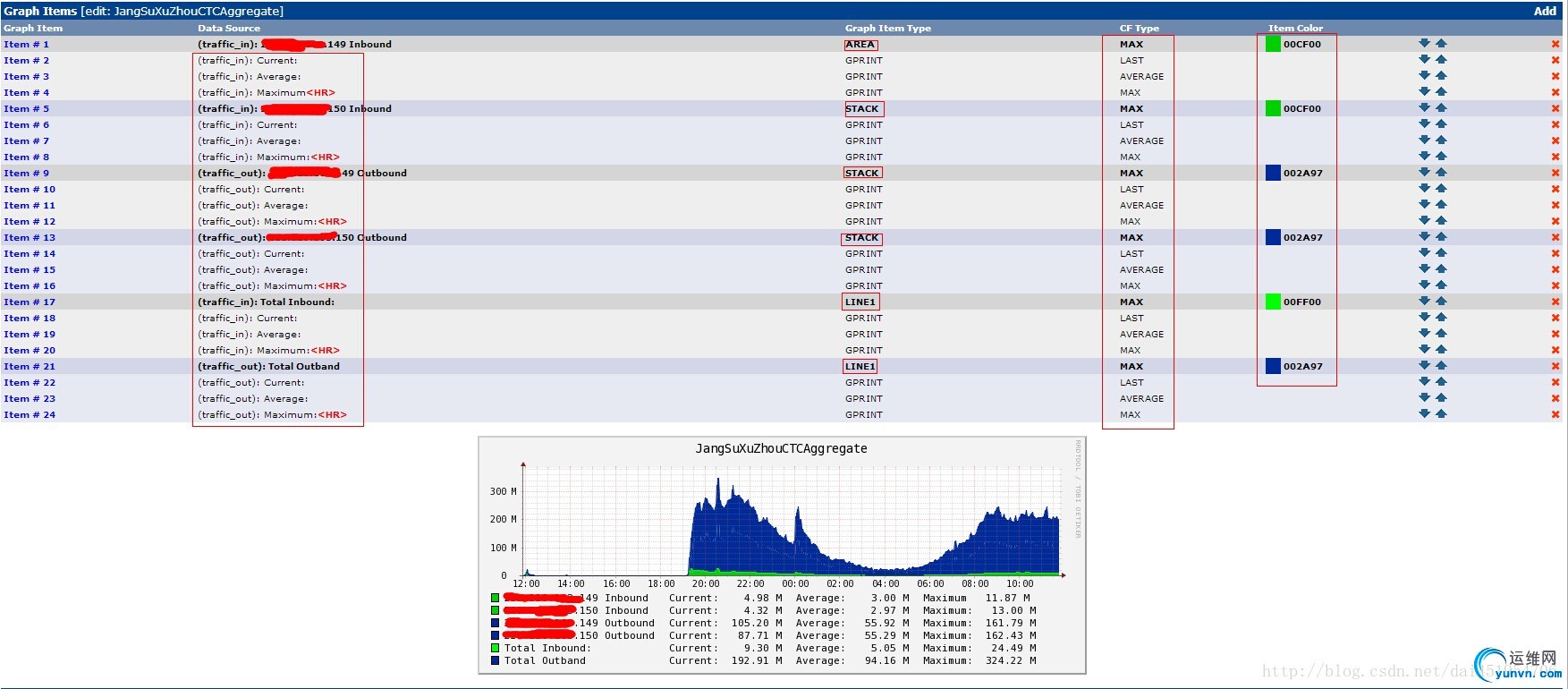The height and width of the screenshot is (689, 1568).
Task: Move Item # 3 up with arrow icon
Action: click(x=1441, y=75)
